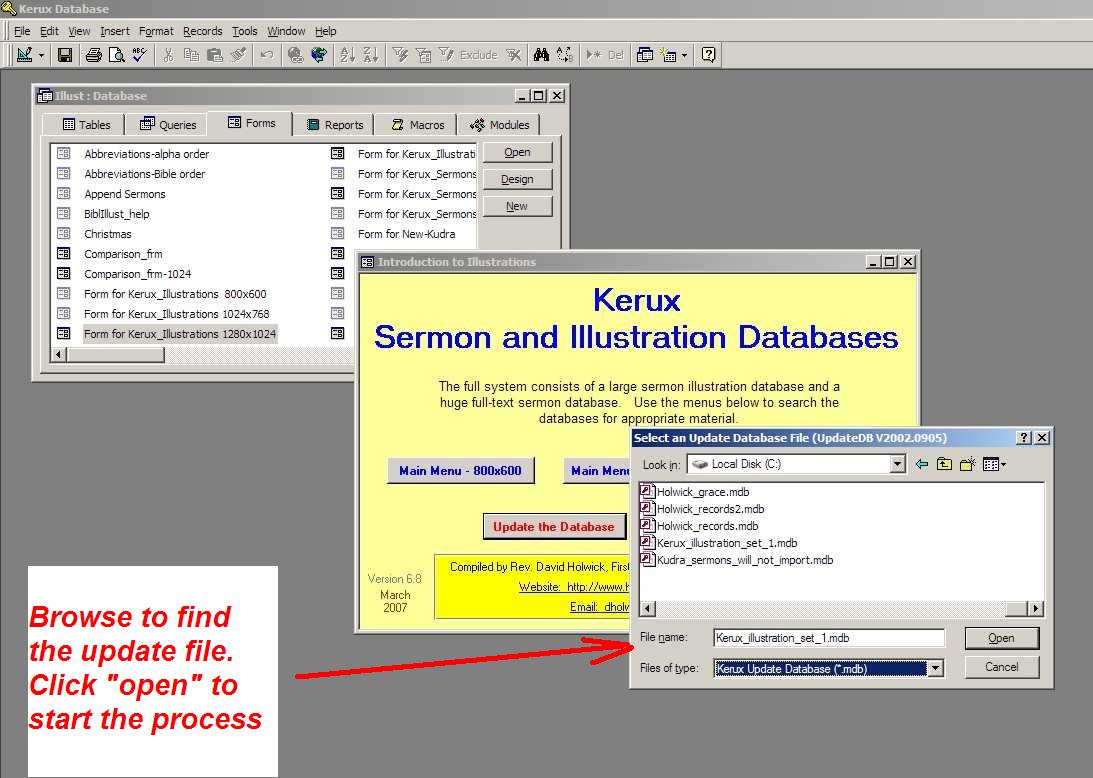This screenshot has height=778, width=1093.
Task: Click the Paste clipboard icon
Action: (x=215, y=55)
